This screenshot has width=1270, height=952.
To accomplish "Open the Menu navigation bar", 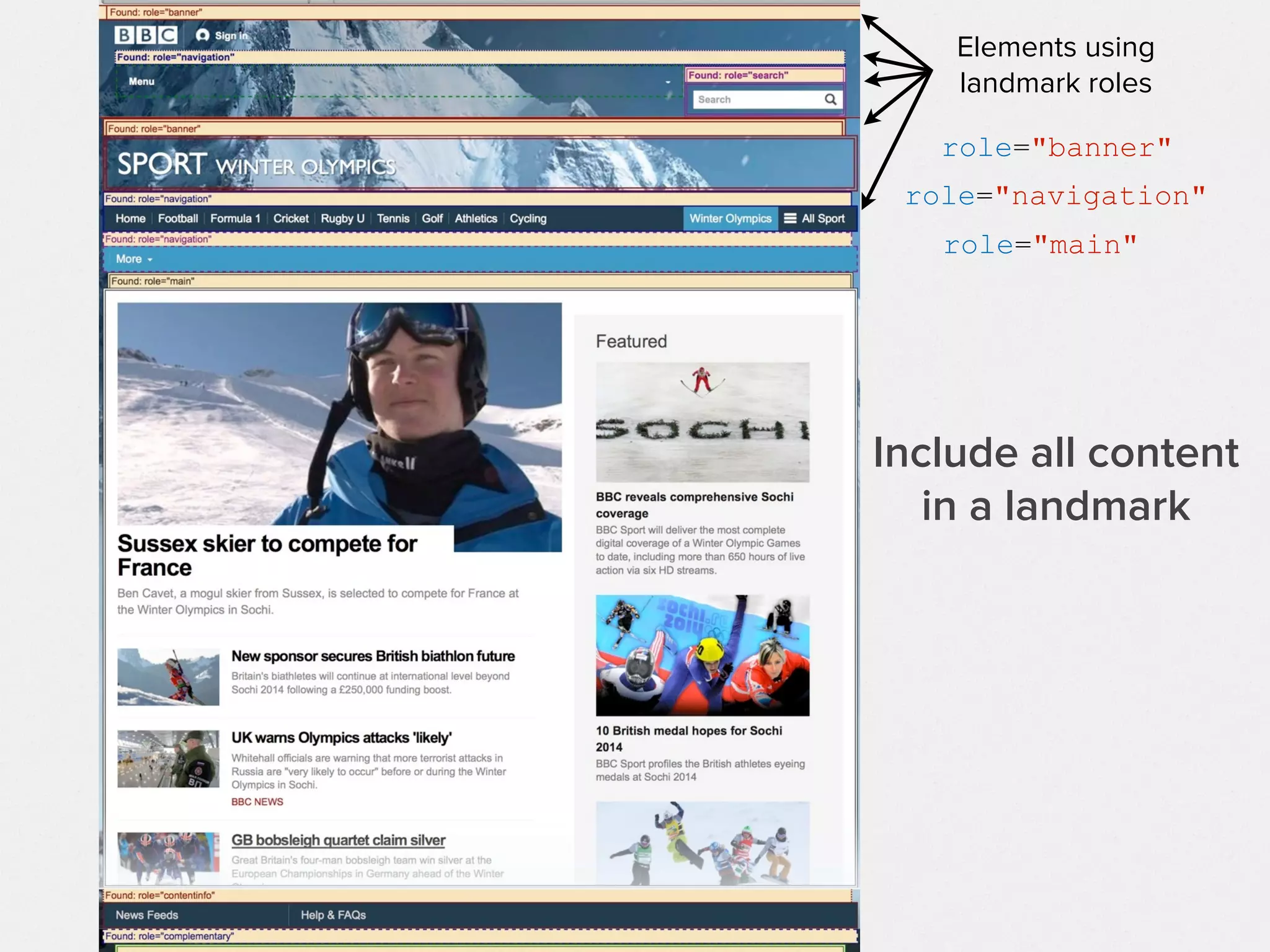I will pos(141,81).
